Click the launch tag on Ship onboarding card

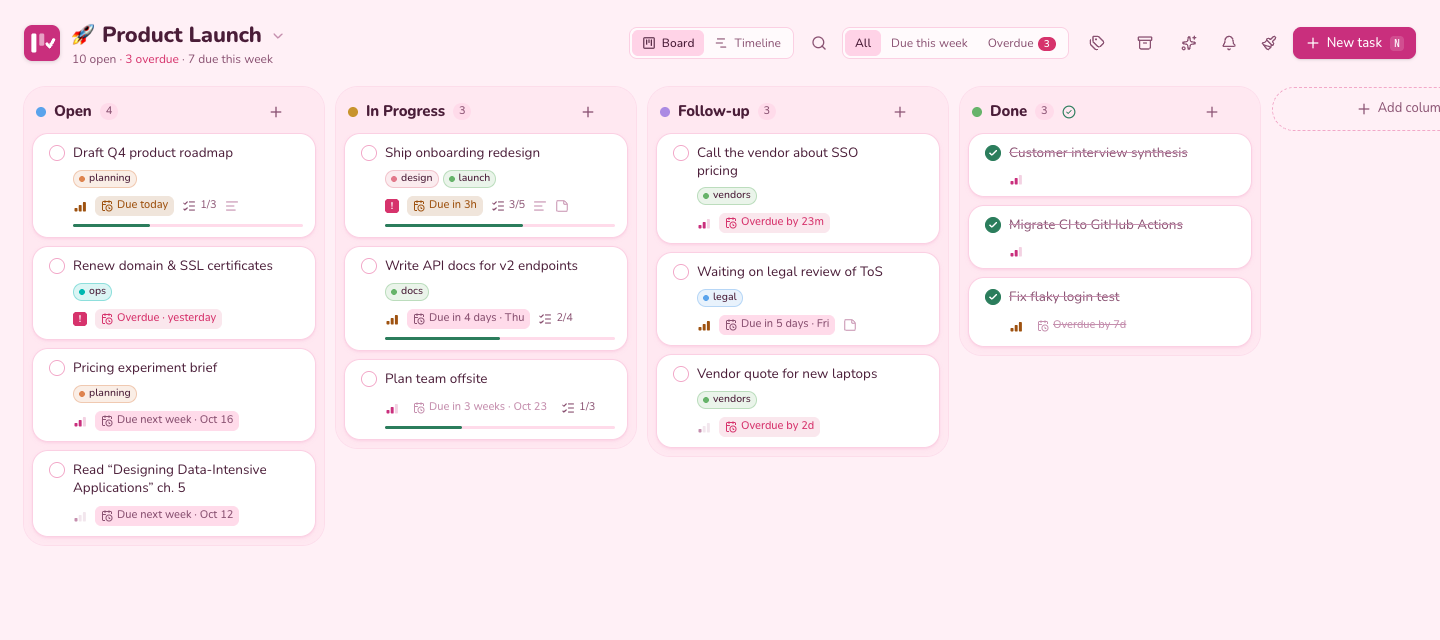(469, 179)
